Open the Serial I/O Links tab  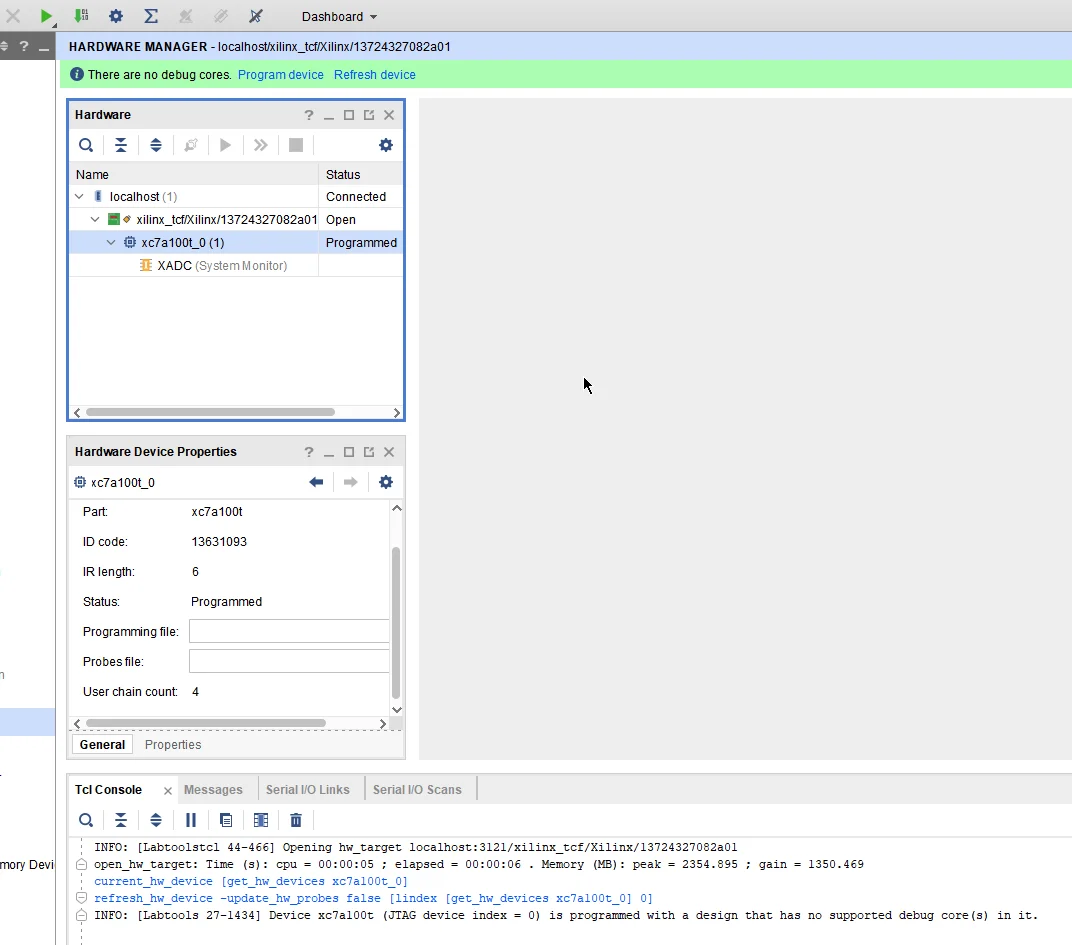pyautogui.click(x=308, y=790)
